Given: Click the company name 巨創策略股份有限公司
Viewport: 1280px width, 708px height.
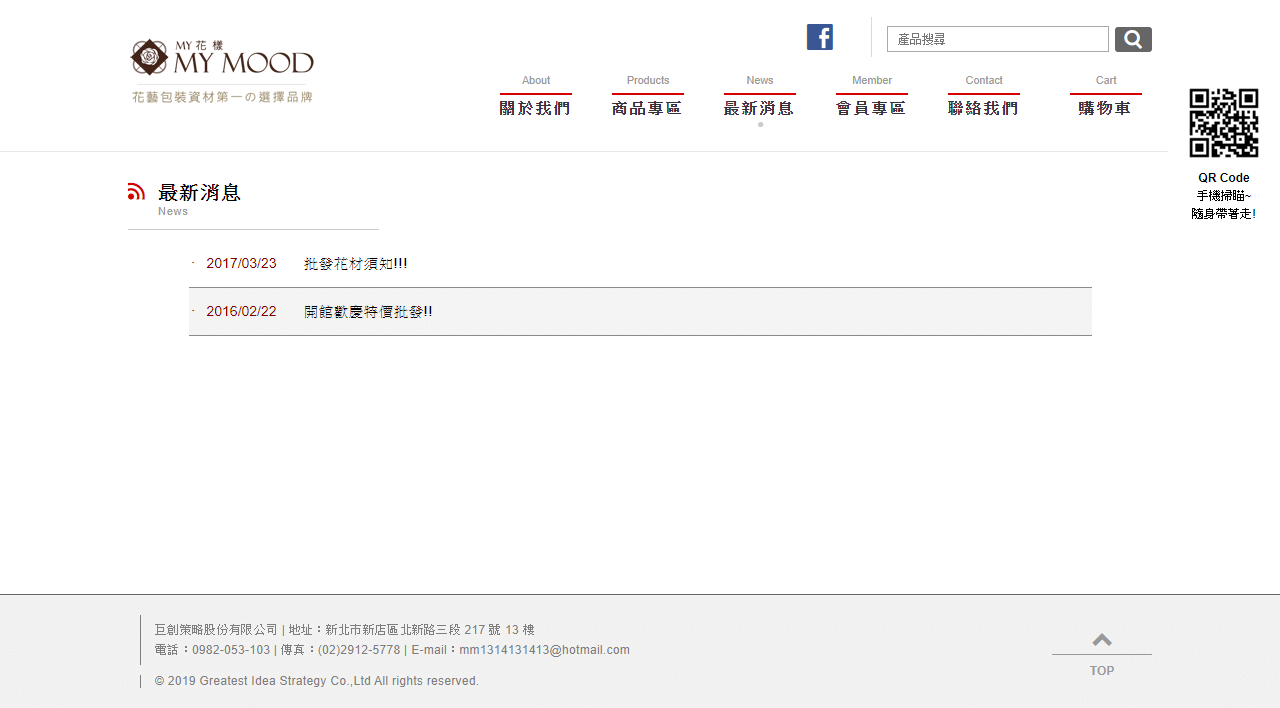Looking at the screenshot, I should [216, 630].
